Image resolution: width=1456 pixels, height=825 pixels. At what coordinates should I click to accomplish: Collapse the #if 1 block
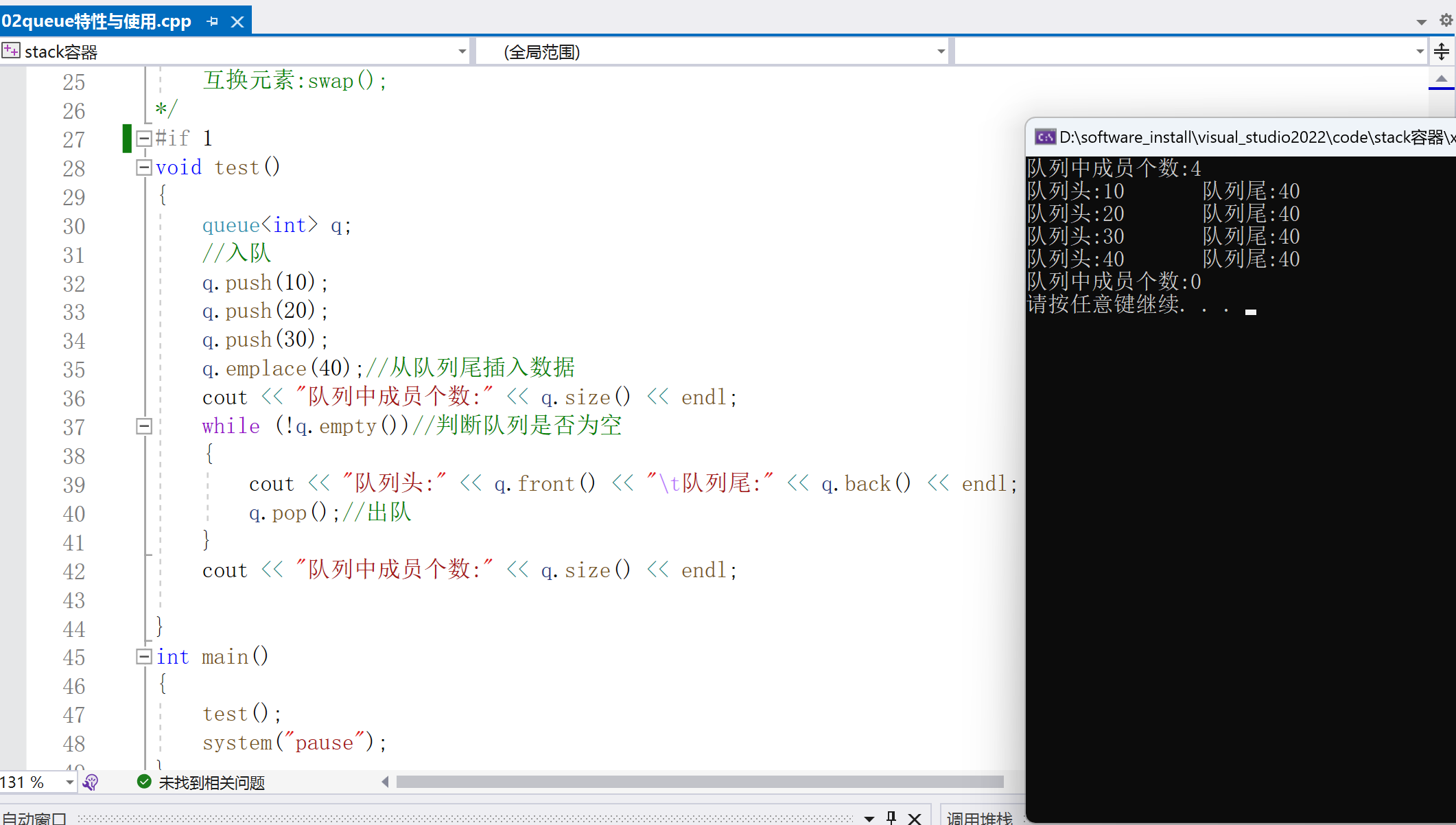pos(143,139)
